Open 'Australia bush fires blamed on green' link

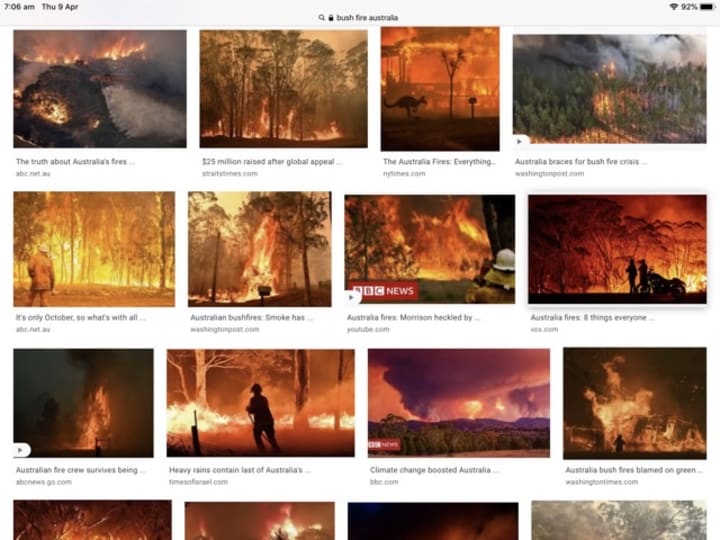coord(634,470)
